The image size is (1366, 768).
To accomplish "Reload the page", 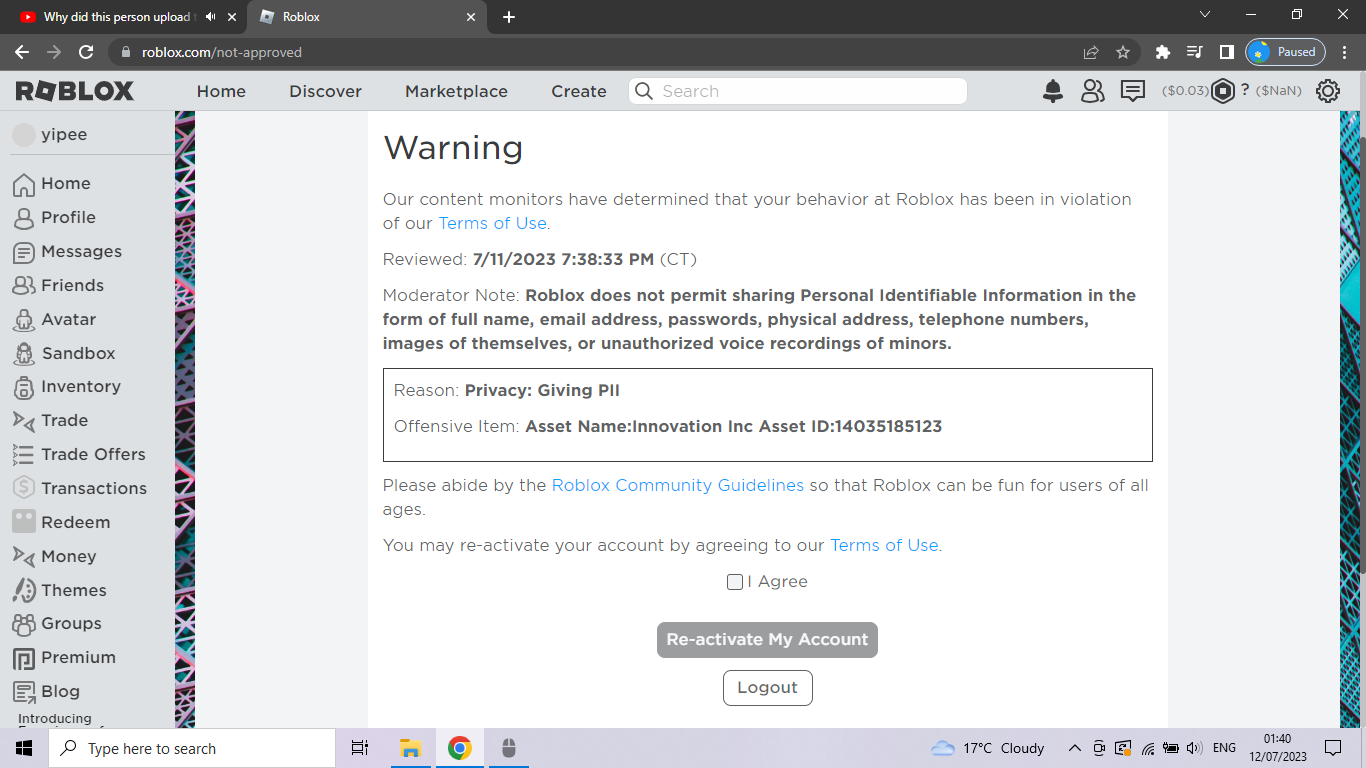I will (x=86, y=52).
